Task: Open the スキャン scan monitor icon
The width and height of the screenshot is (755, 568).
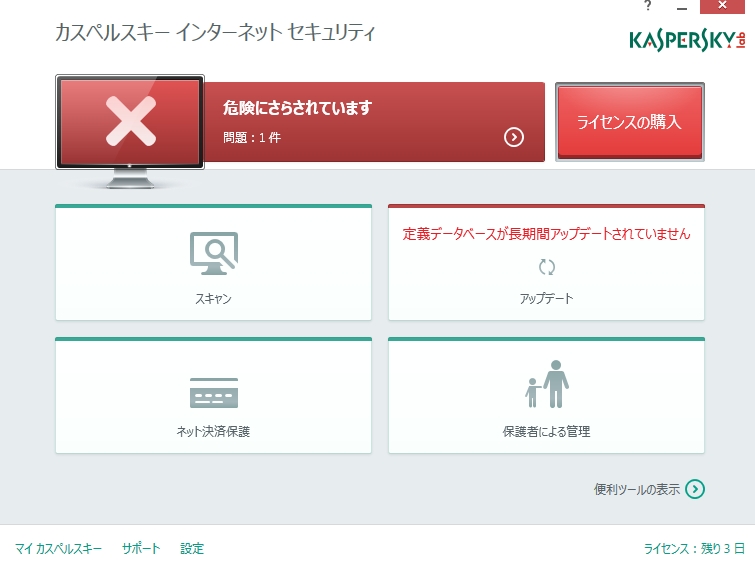Action: click(x=214, y=253)
